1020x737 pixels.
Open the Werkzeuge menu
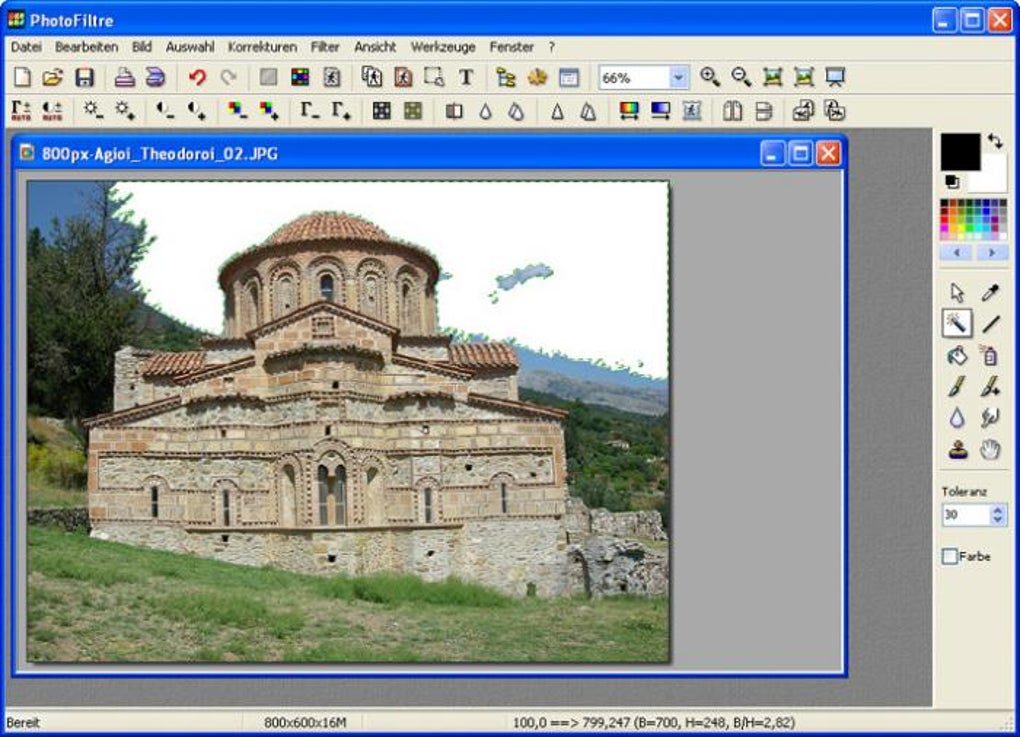coord(443,47)
